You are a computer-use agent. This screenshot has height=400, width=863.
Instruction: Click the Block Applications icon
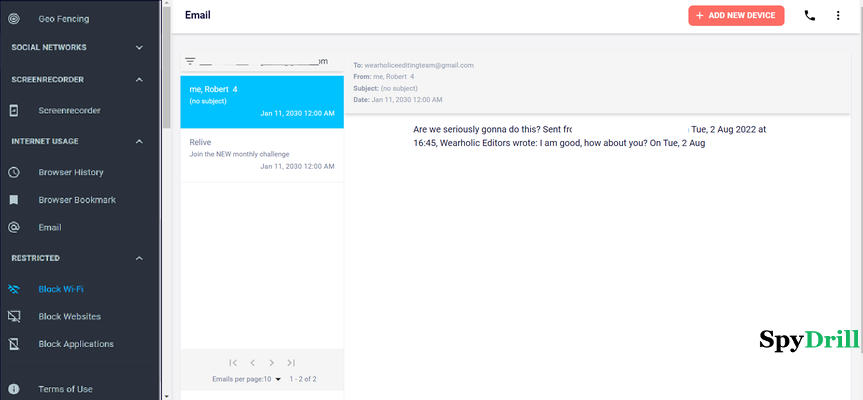click(14, 344)
